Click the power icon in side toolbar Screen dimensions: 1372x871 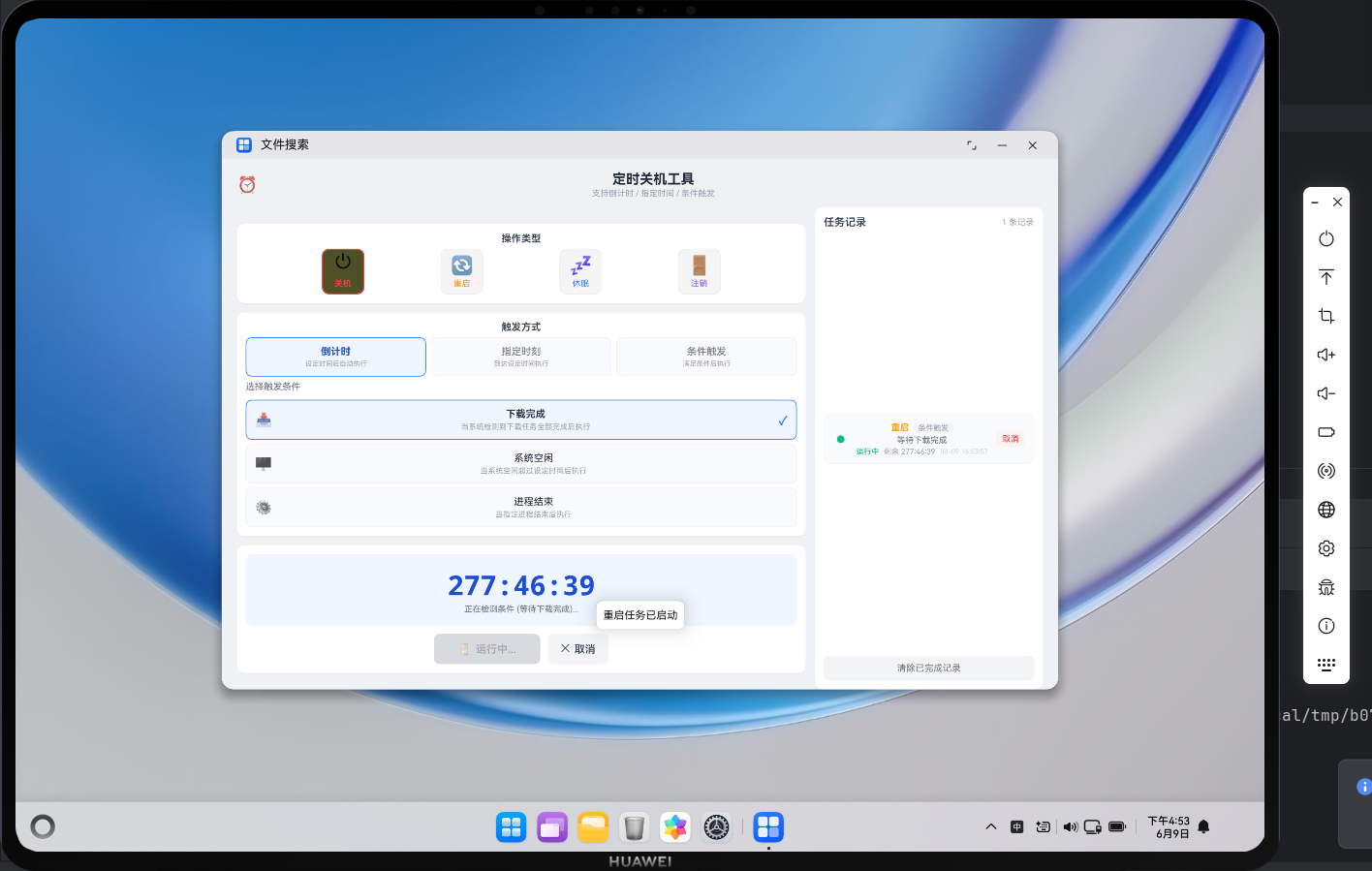pyautogui.click(x=1326, y=238)
